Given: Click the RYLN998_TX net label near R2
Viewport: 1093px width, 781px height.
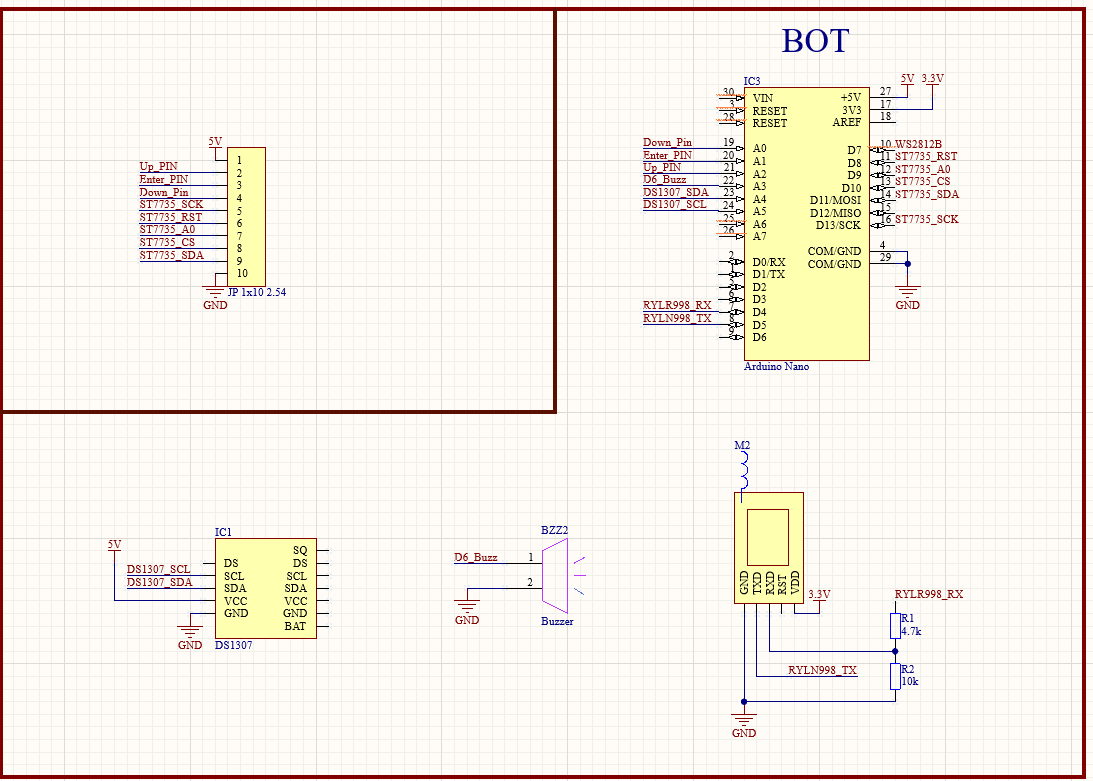Looking at the screenshot, I should click(x=822, y=670).
